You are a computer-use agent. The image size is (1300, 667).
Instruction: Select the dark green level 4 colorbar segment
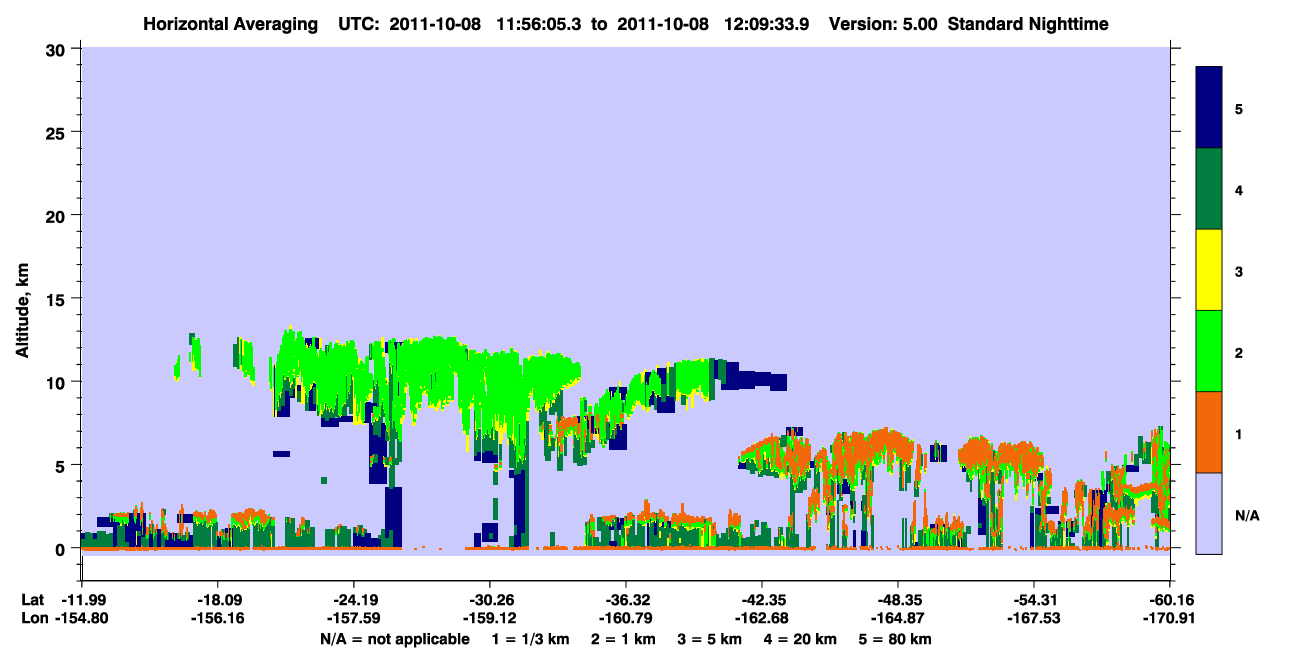click(1209, 189)
